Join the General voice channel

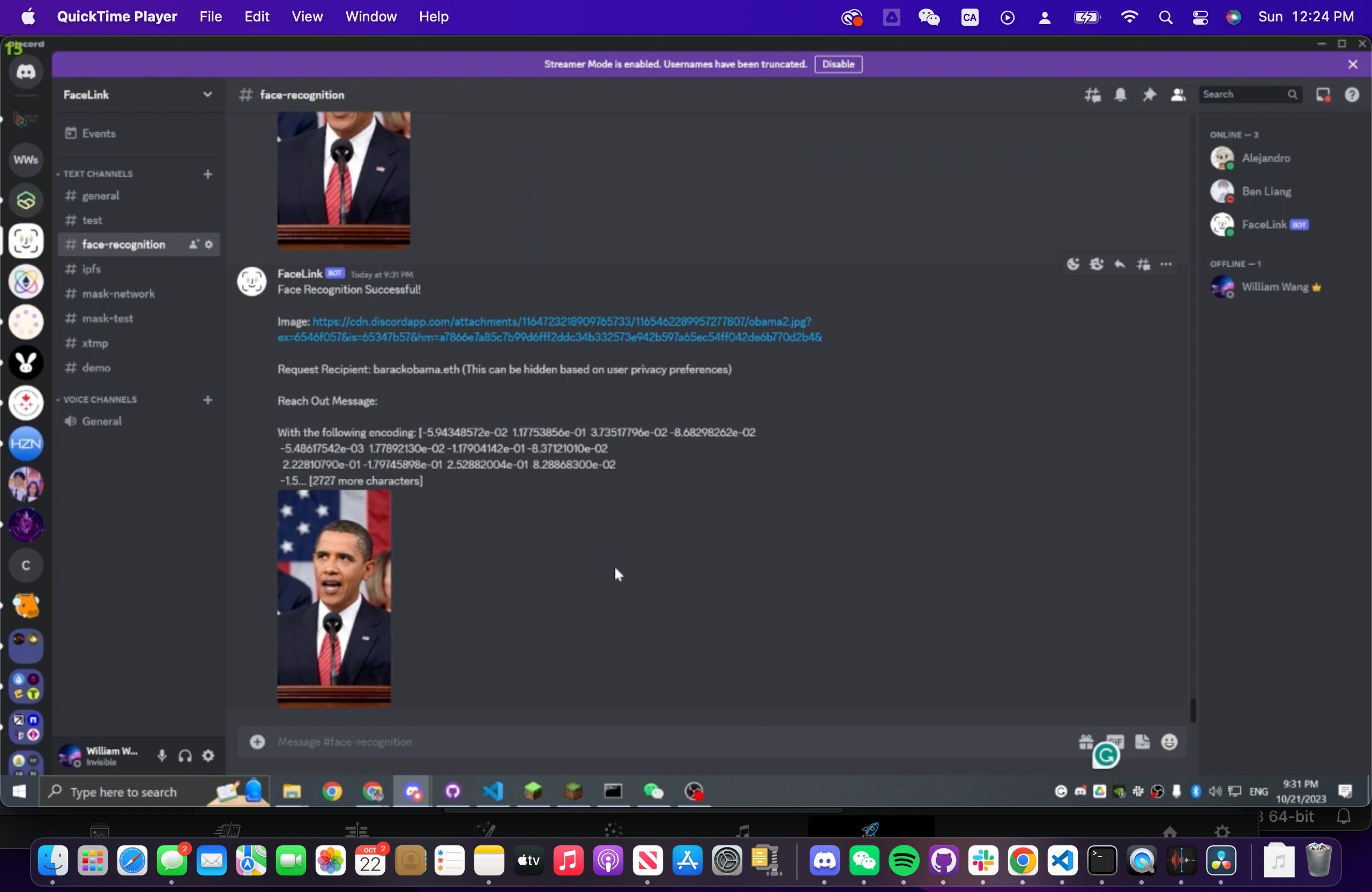pyautogui.click(x=138, y=421)
